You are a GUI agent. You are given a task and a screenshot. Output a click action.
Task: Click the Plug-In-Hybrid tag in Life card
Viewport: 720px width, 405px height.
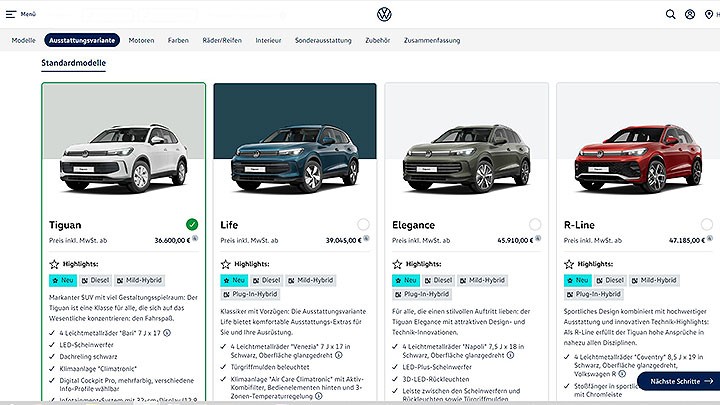tap(250, 294)
